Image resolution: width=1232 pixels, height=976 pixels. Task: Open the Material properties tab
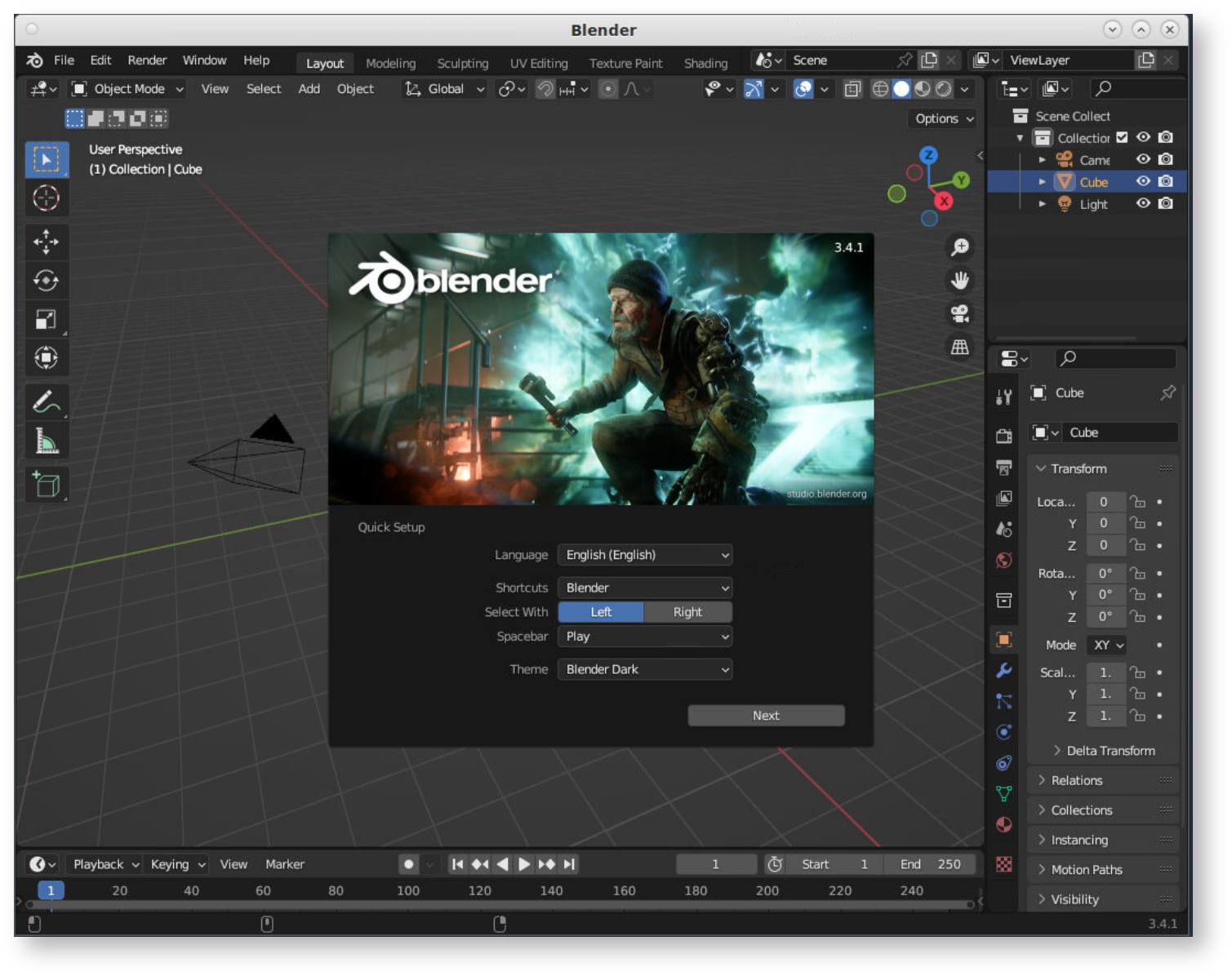[1004, 824]
